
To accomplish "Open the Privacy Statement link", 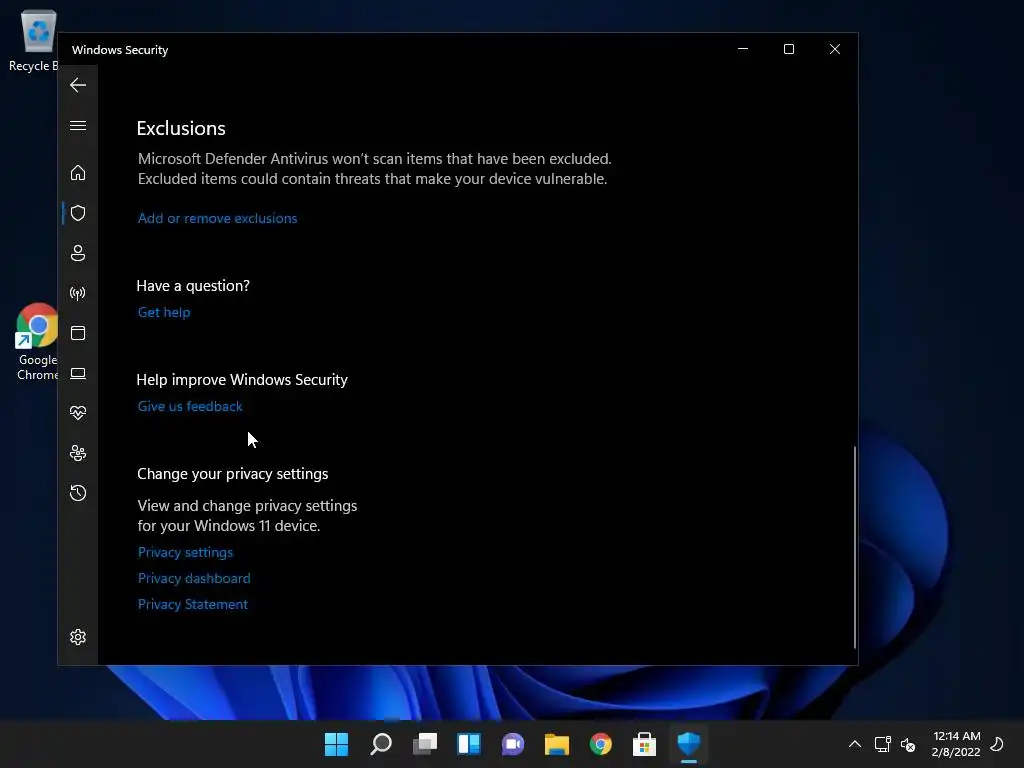I will pos(193,605).
